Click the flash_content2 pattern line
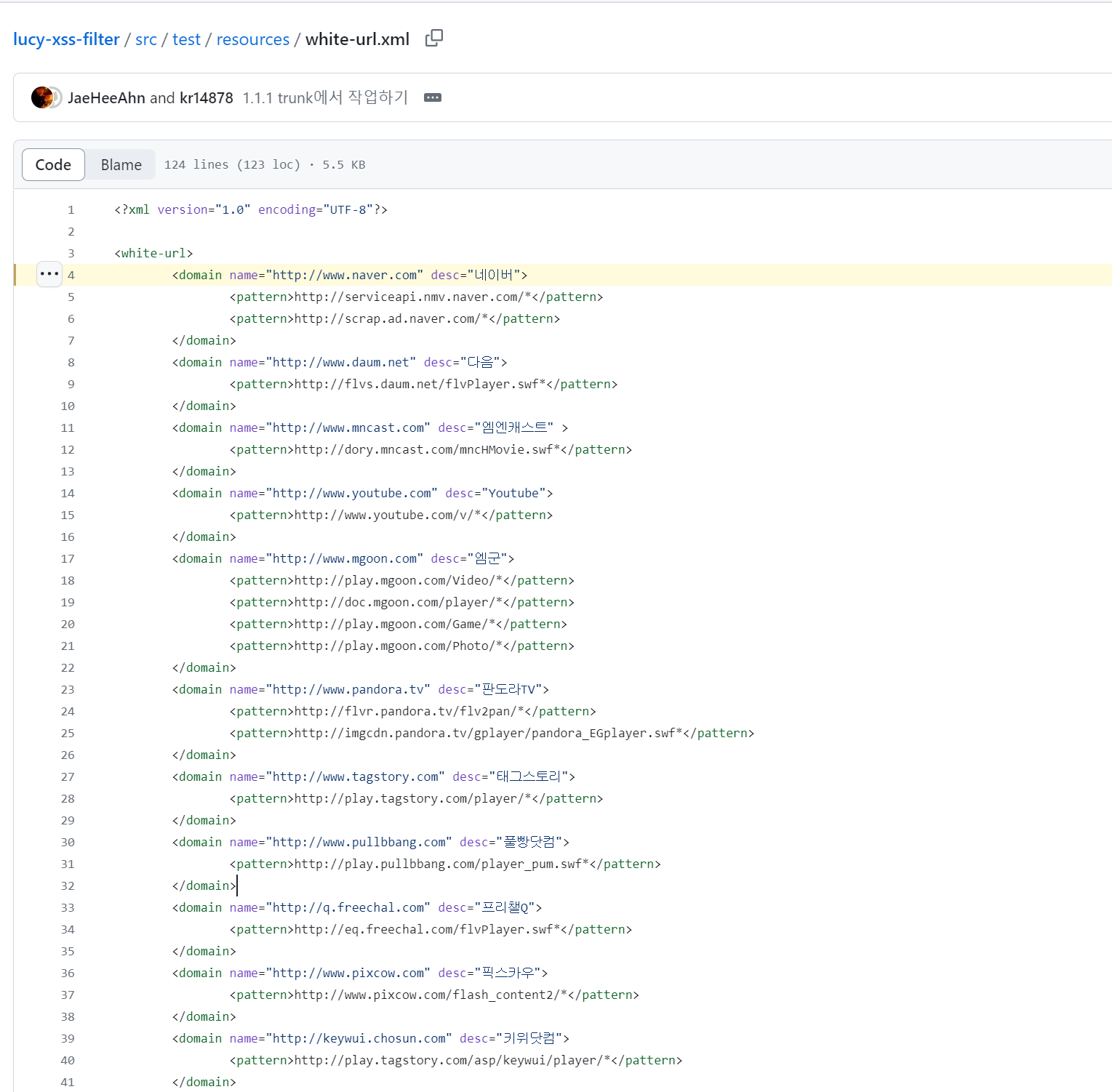Image resolution: width=1112 pixels, height=1092 pixels. tap(435, 995)
